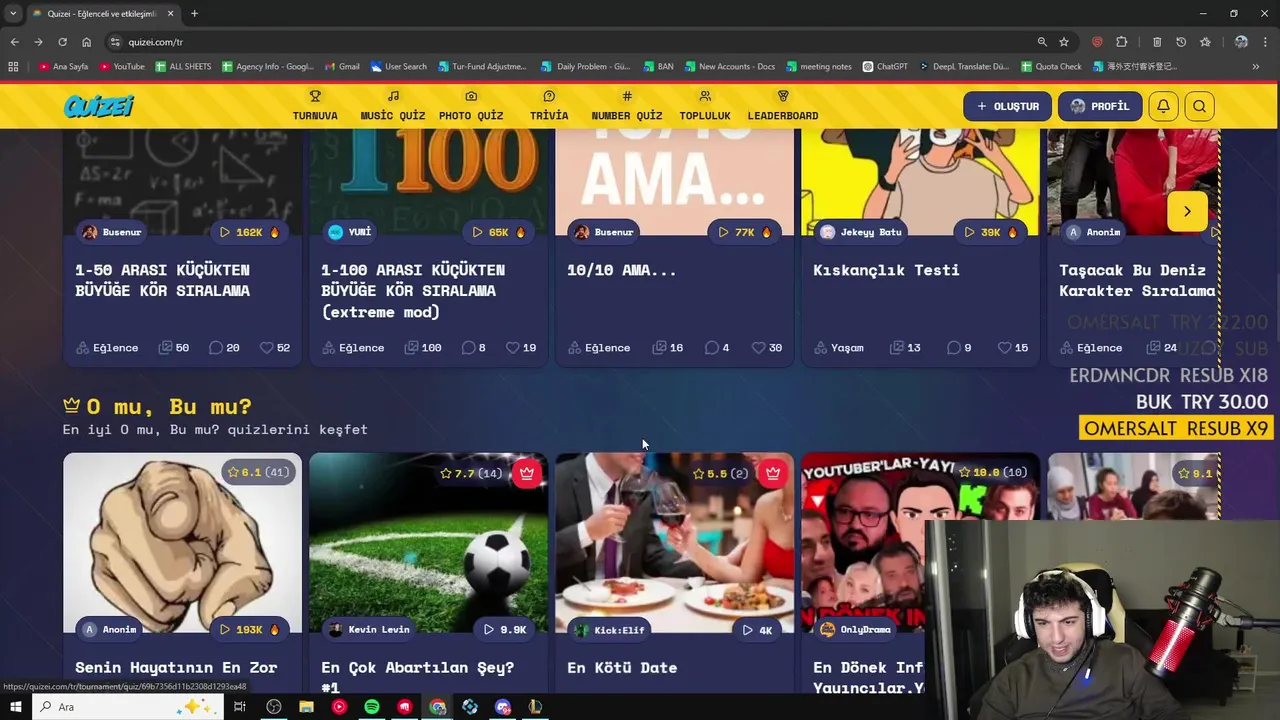Open the Quizei logo home link
Image resolution: width=1280 pixels, height=720 pixels.
(x=98, y=106)
